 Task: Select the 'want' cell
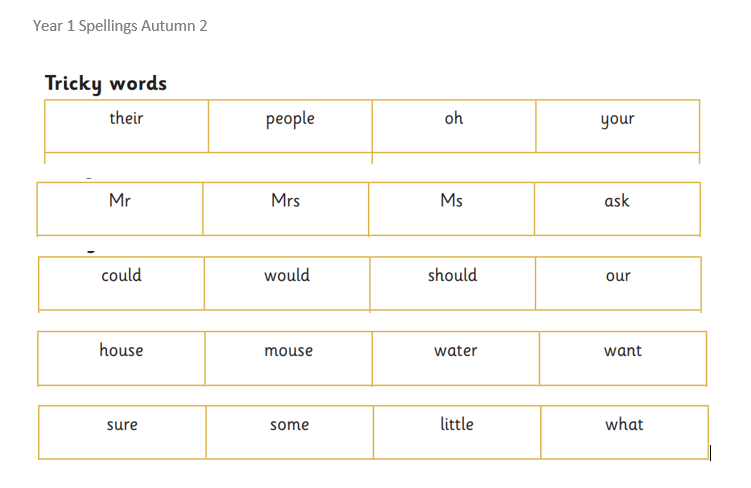pyautogui.click(x=623, y=351)
